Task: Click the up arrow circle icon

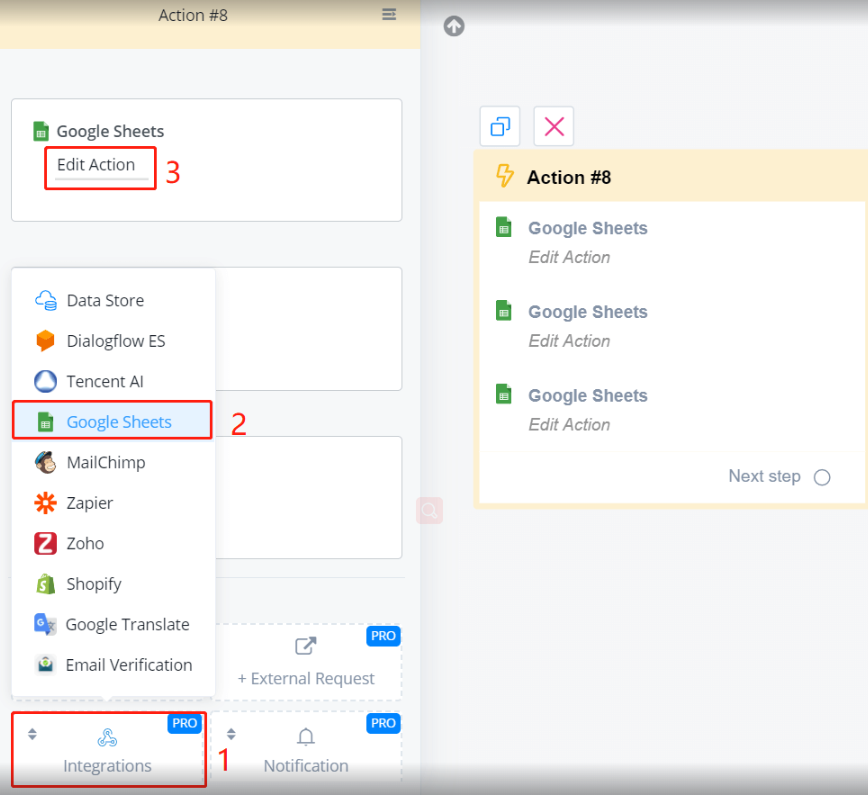Action: [454, 27]
